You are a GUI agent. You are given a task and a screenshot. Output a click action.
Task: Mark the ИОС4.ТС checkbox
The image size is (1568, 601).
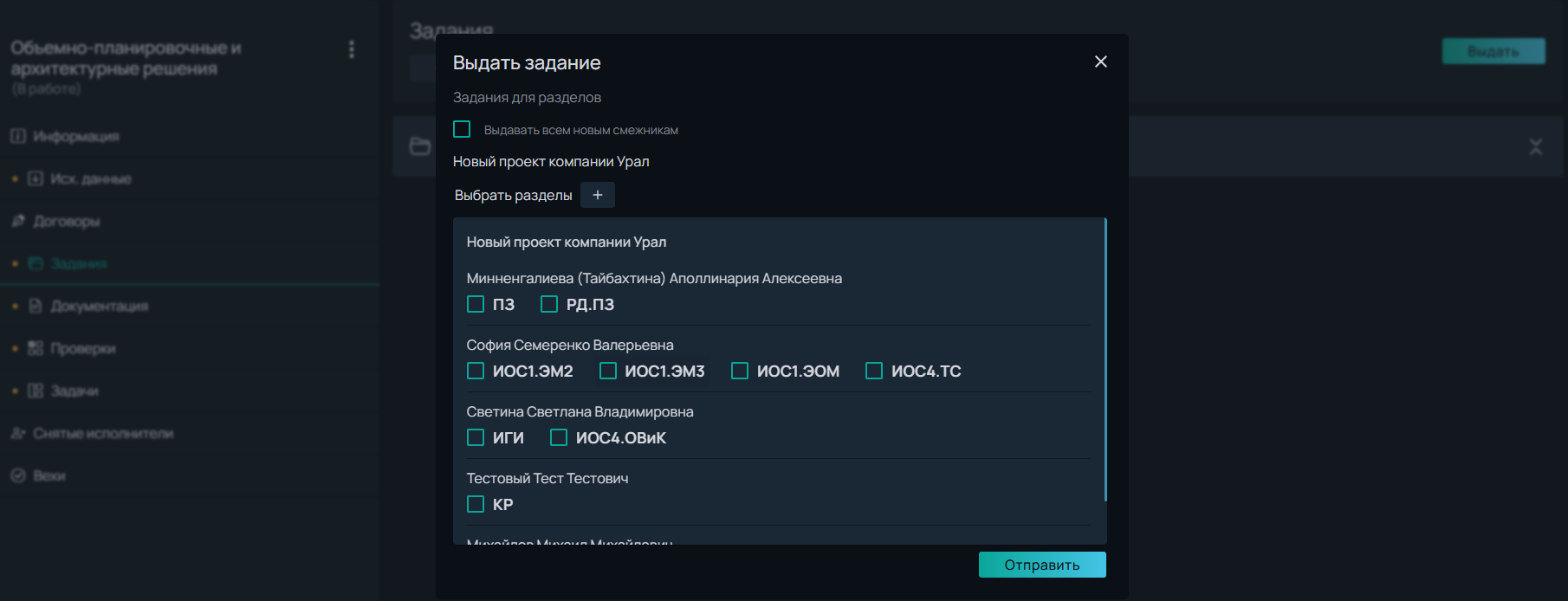point(874,371)
